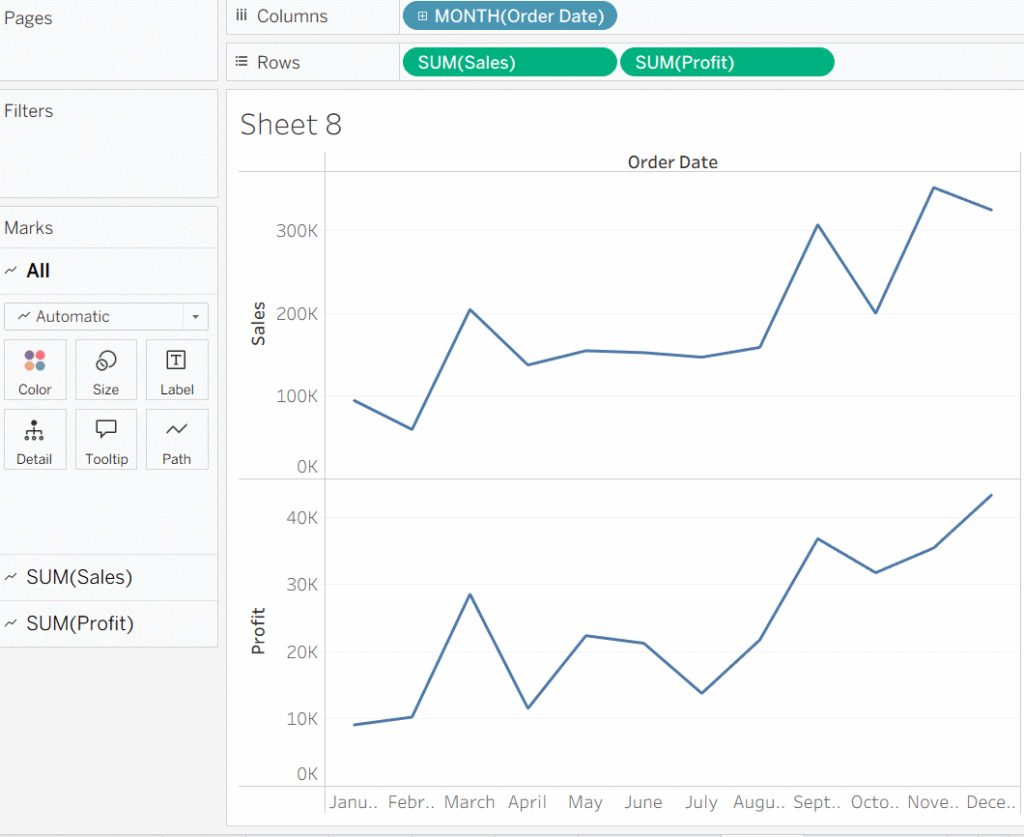Open the Size marks card
This screenshot has height=837, width=1024.
[106, 370]
